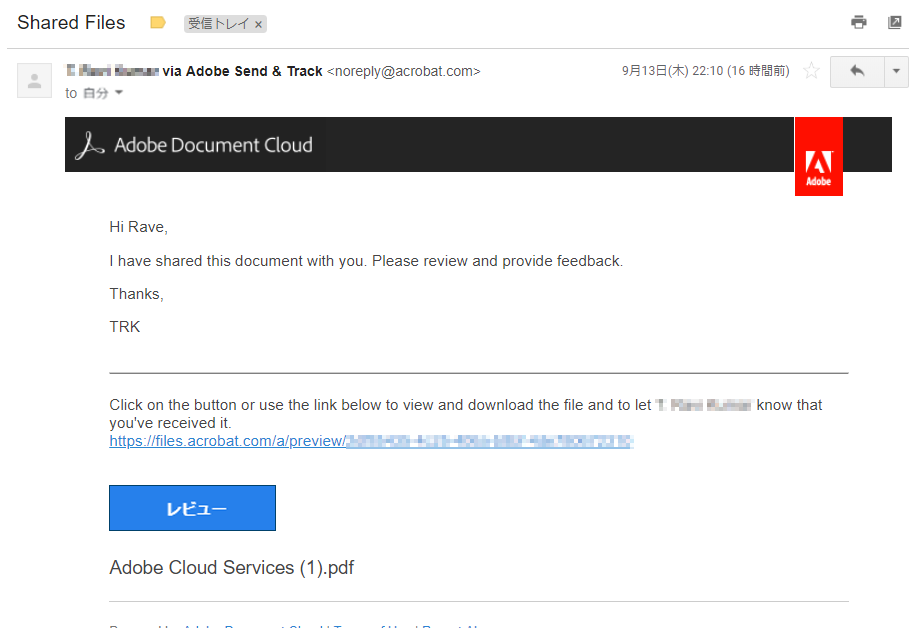Click the Shared Files subject heading
Image resolution: width=924 pixels, height=628 pixels.
pos(71,22)
